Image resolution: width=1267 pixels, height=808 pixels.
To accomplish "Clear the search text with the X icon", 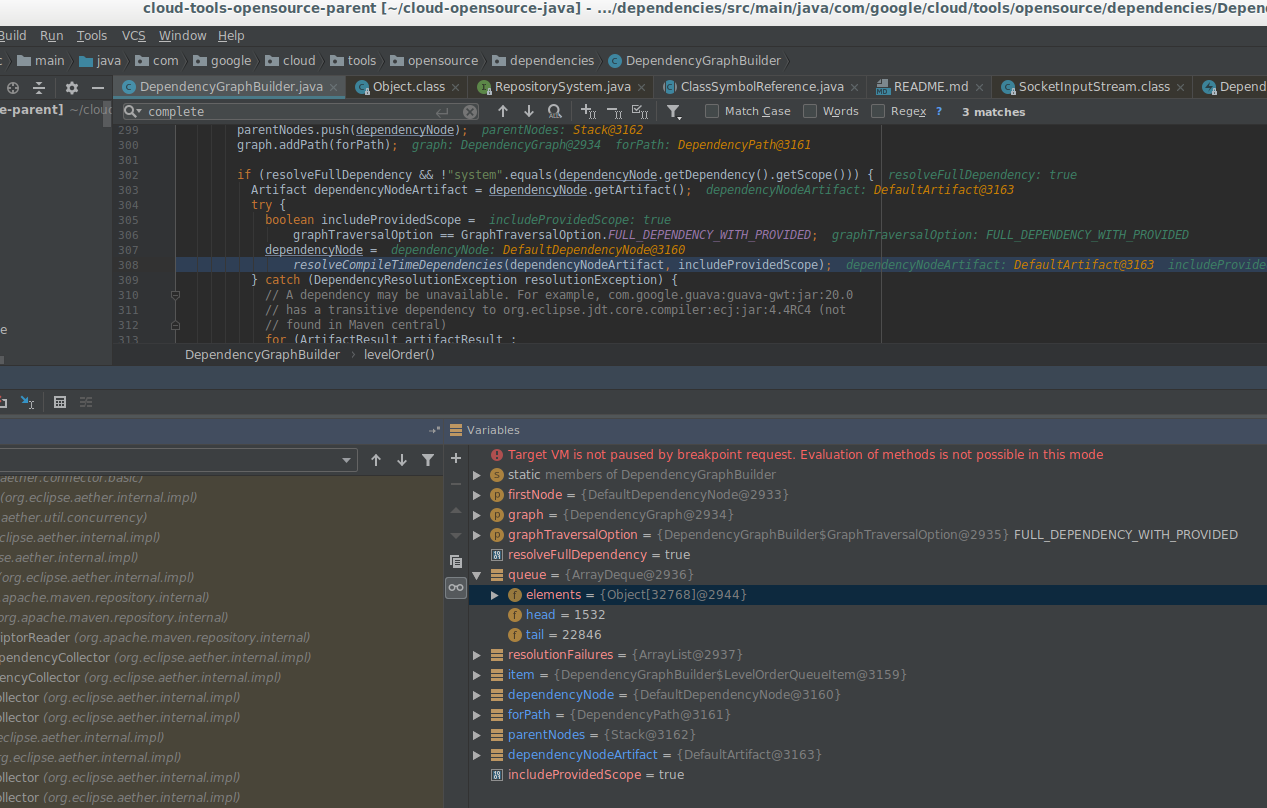I will point(470,111).
